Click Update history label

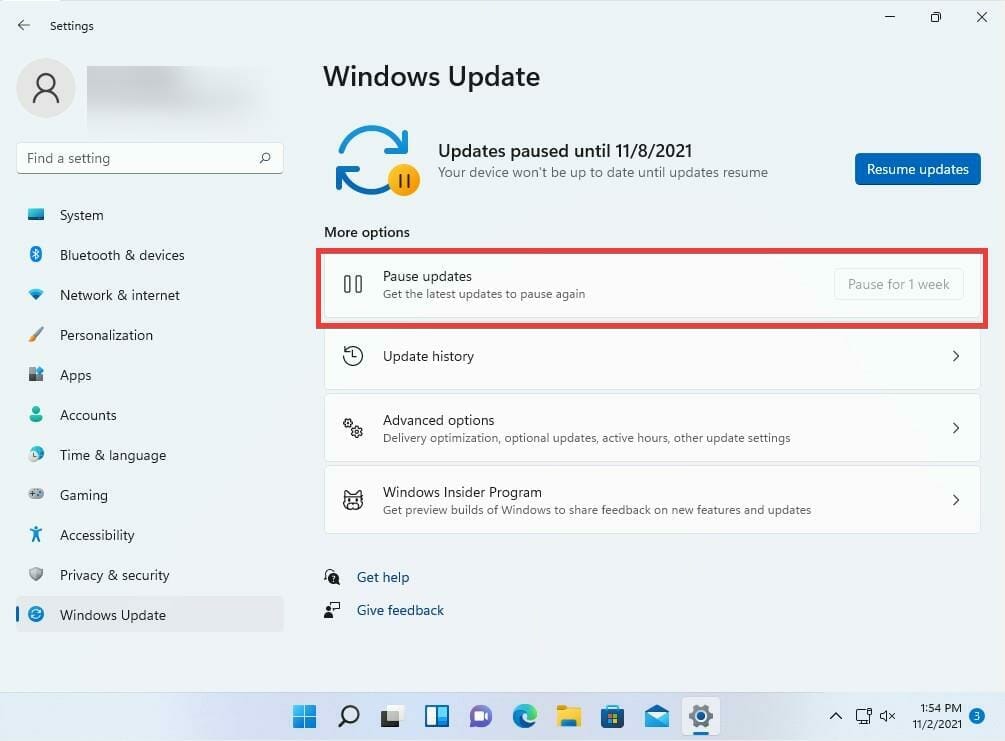tap(428, 356)
